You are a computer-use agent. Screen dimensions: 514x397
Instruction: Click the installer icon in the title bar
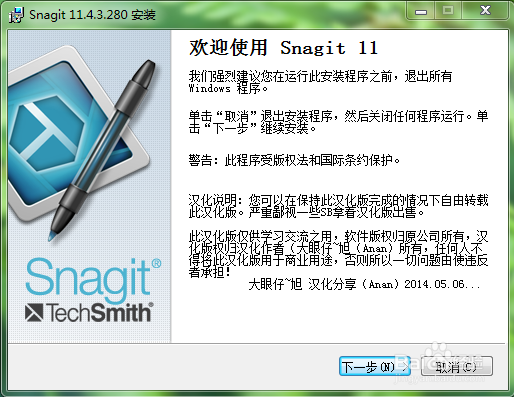[x=16, y=15]
